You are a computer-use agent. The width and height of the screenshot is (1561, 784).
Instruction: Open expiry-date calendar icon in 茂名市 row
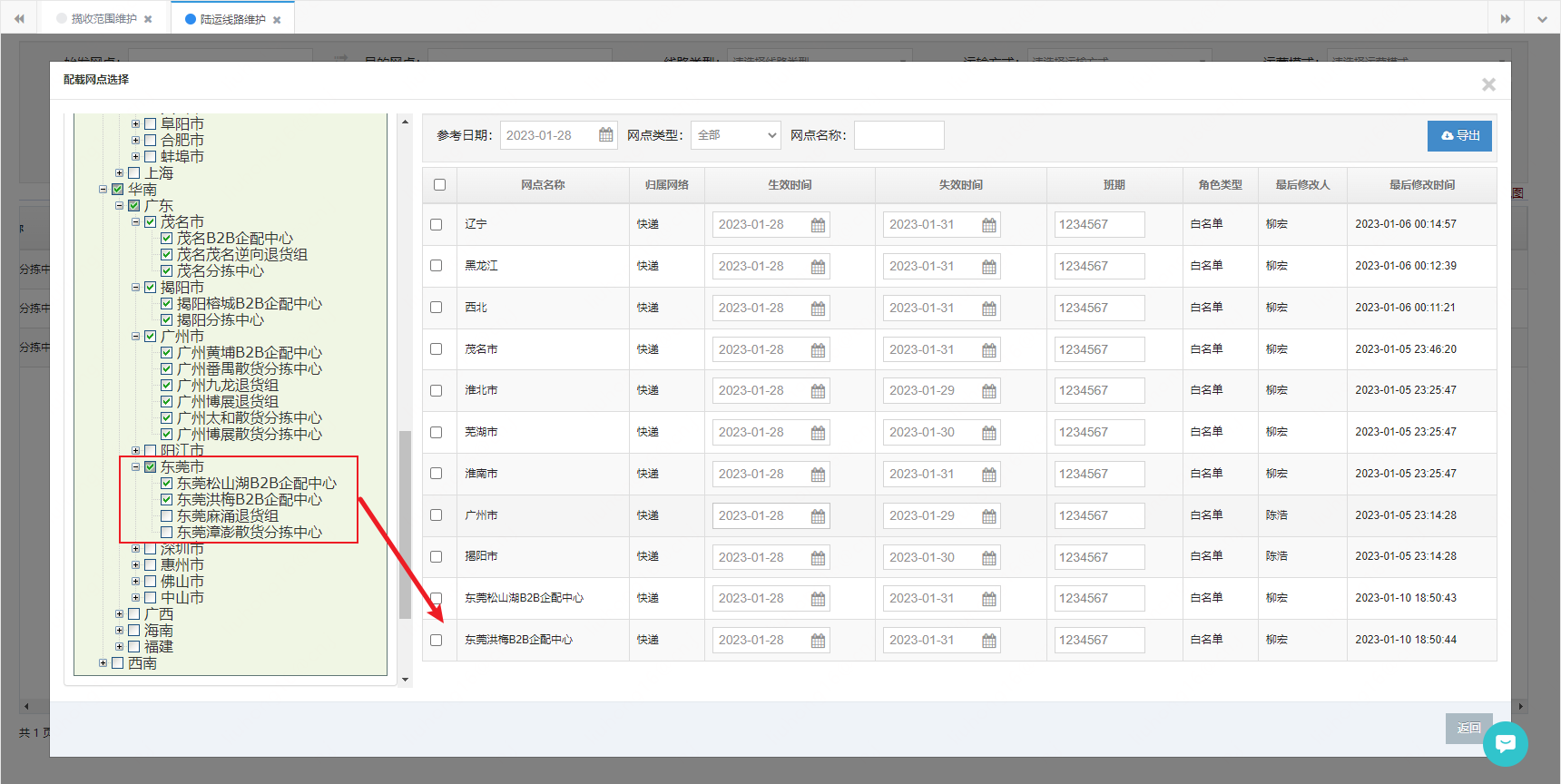989,350
